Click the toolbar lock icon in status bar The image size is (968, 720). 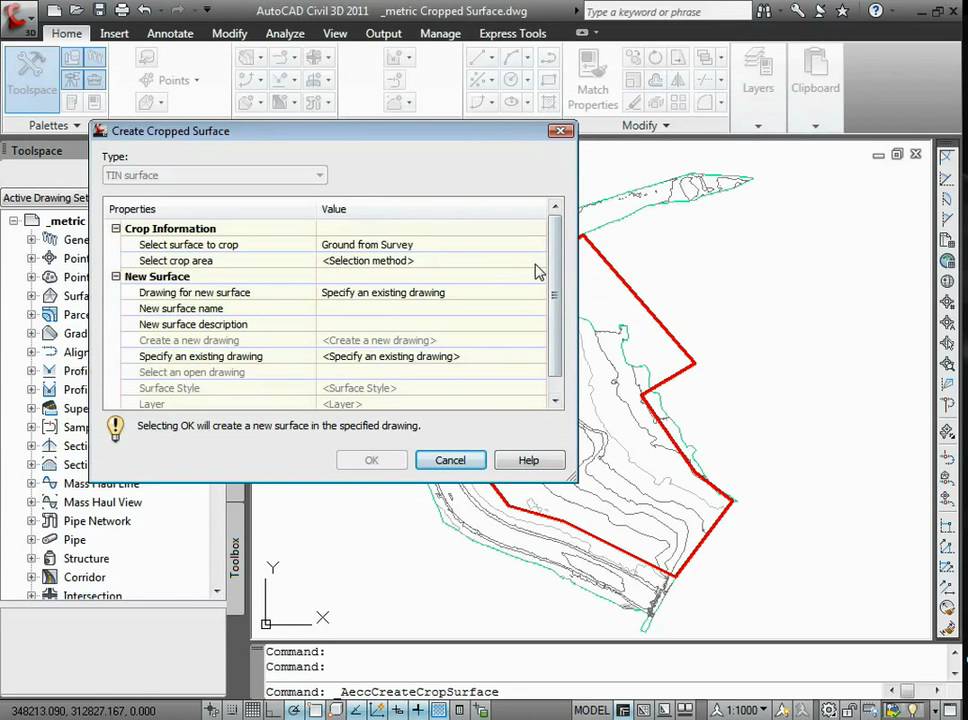[x=849, y=710]
